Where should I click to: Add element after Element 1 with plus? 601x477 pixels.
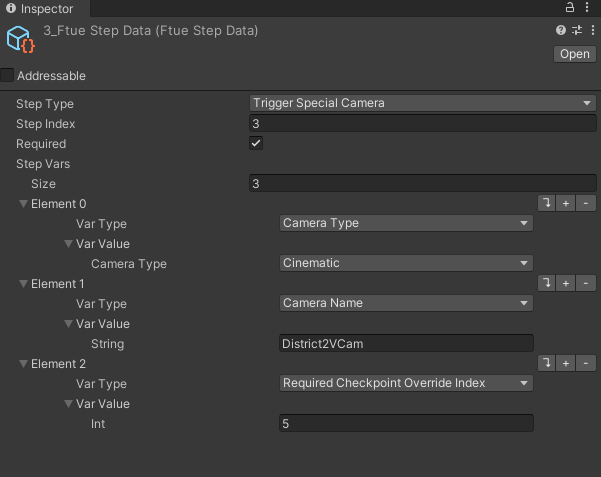[x=566, y=283]
